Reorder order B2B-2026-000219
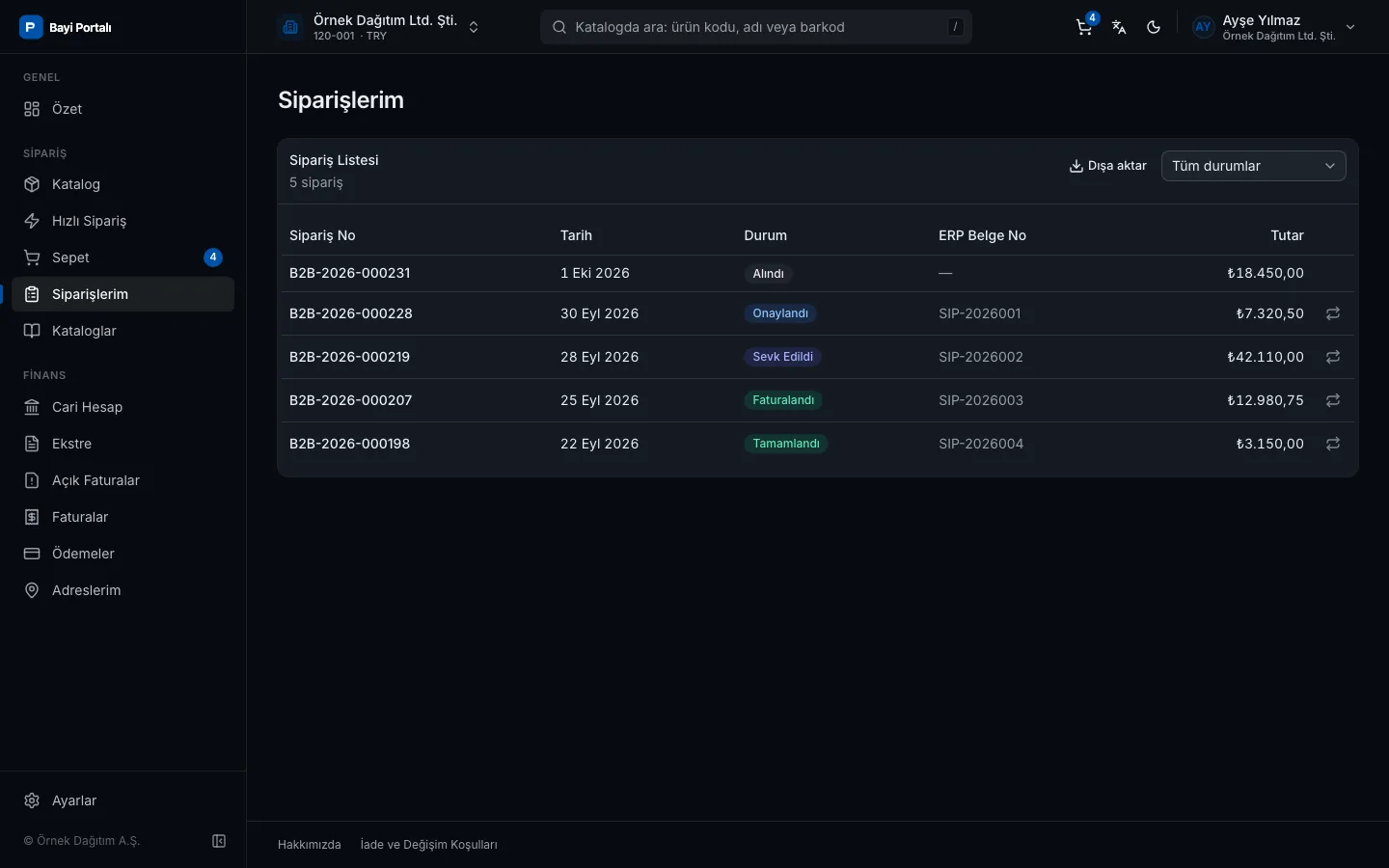Image resolution: width=1389 pixels, height=868 pixels. tap(1333, 357)
